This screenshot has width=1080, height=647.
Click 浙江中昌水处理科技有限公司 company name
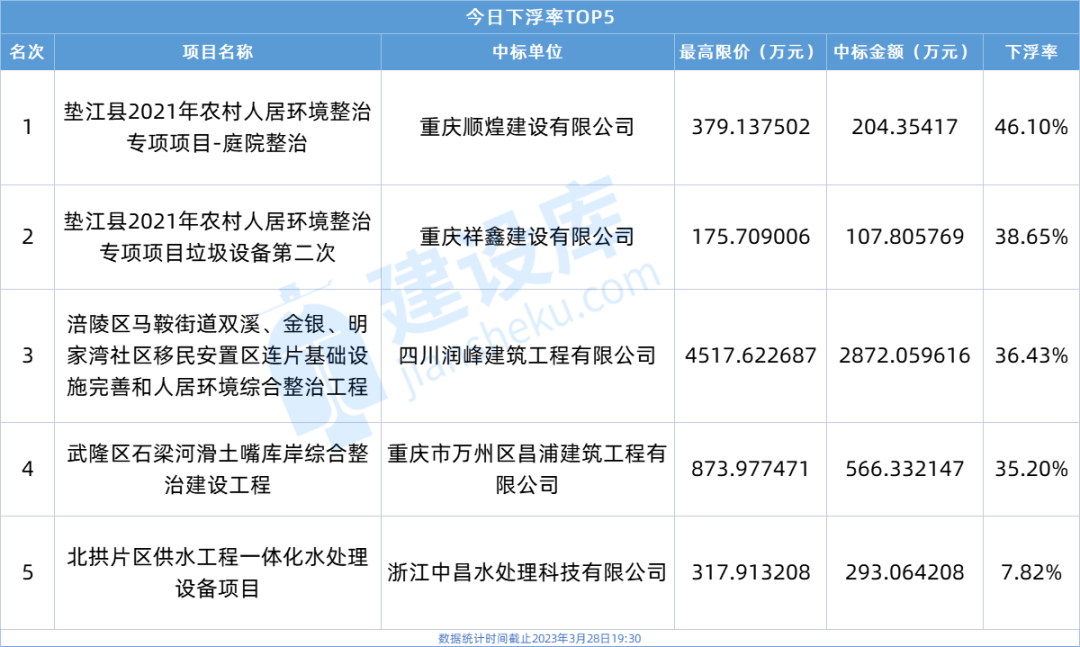point(527,572)
